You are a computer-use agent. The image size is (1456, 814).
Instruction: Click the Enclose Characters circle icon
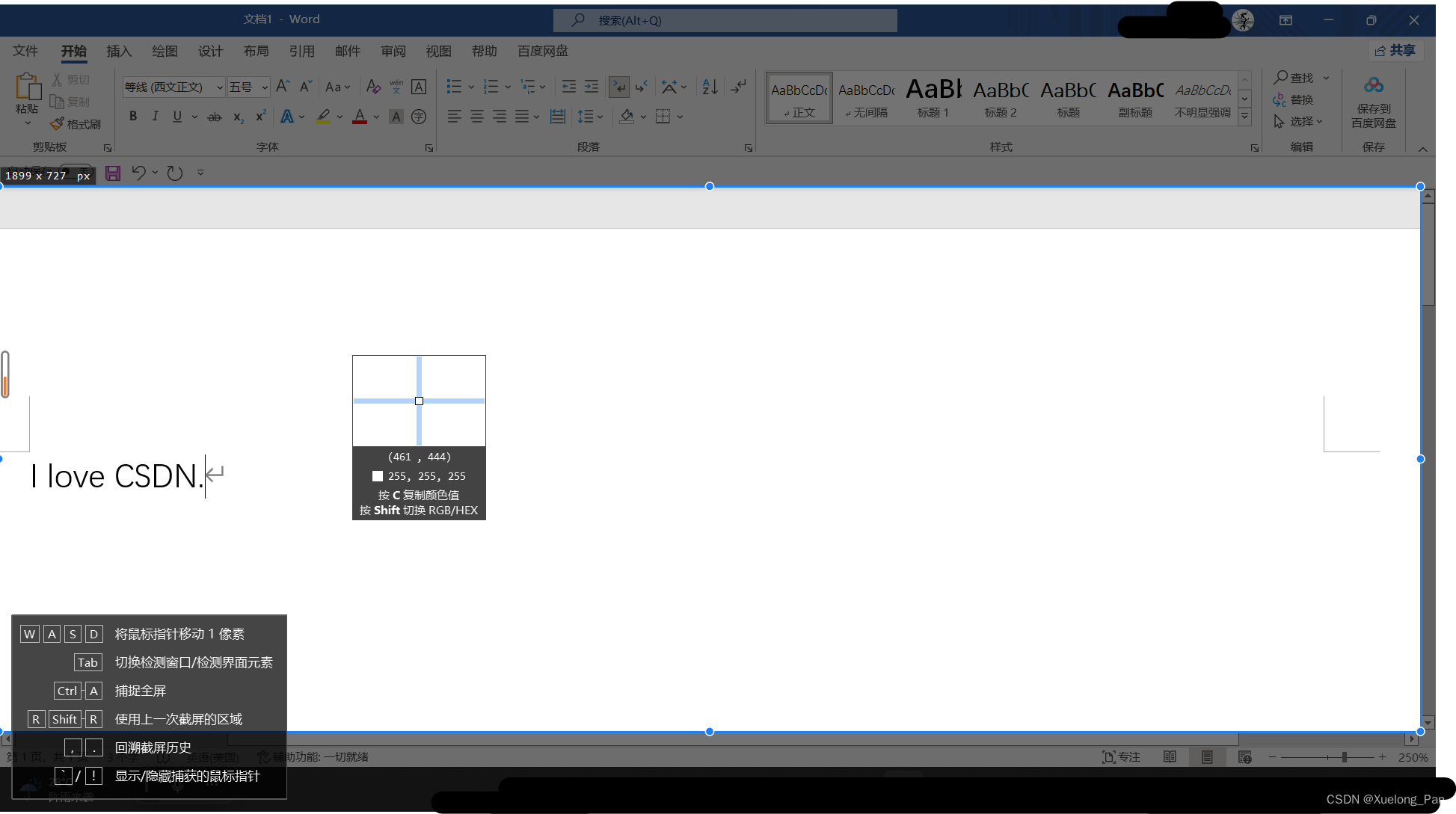click(419, 117)
